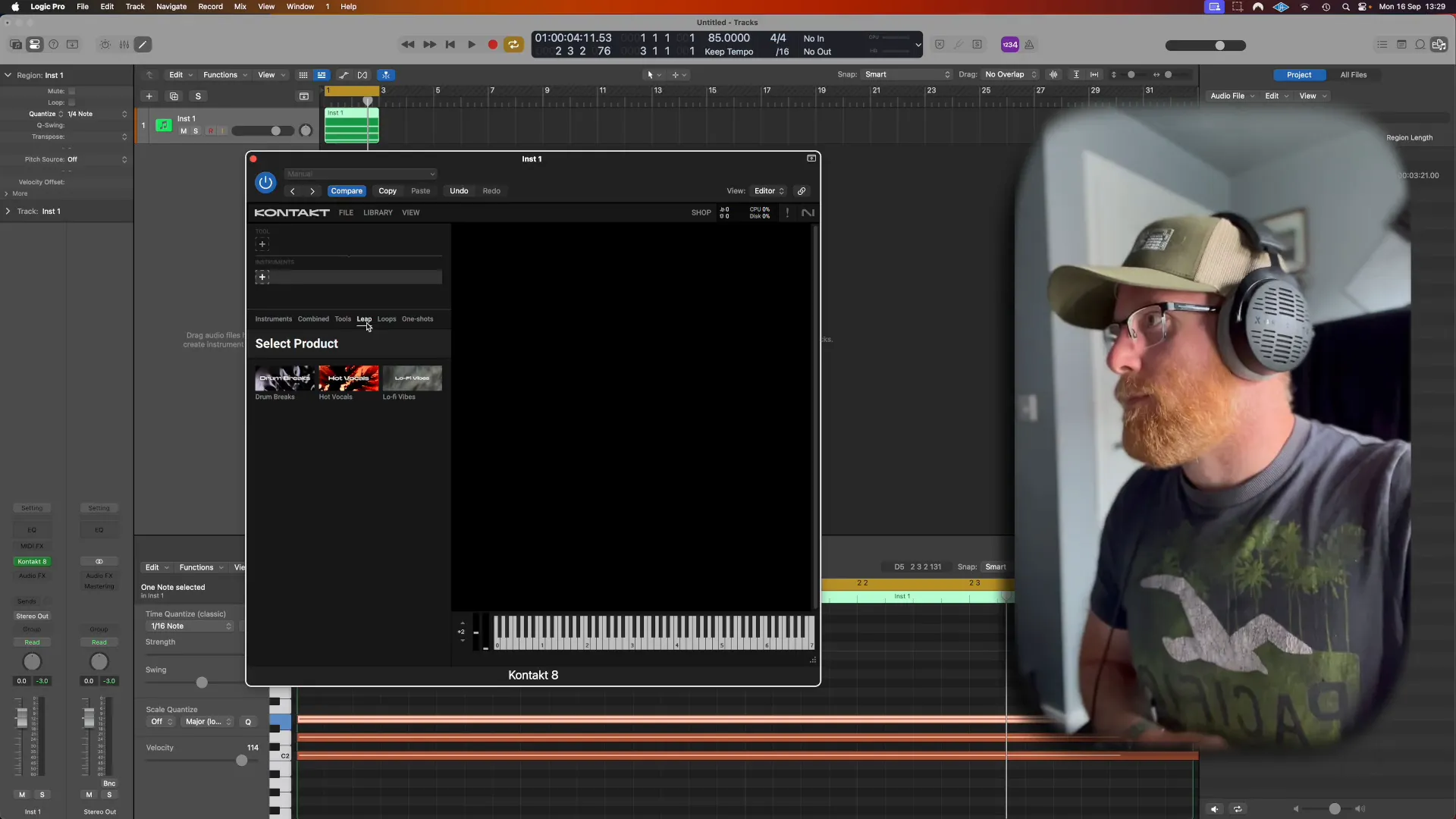This screenshot has width=1456, height=819.
Task: Open the Quick Help question mark button
Action: point(54,45)
